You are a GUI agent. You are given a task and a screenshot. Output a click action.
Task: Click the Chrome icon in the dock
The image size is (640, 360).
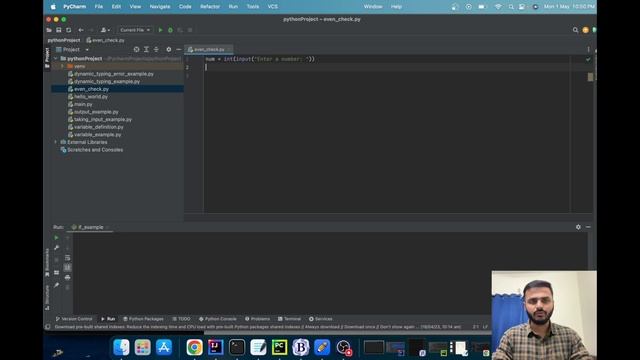point(194,347)
